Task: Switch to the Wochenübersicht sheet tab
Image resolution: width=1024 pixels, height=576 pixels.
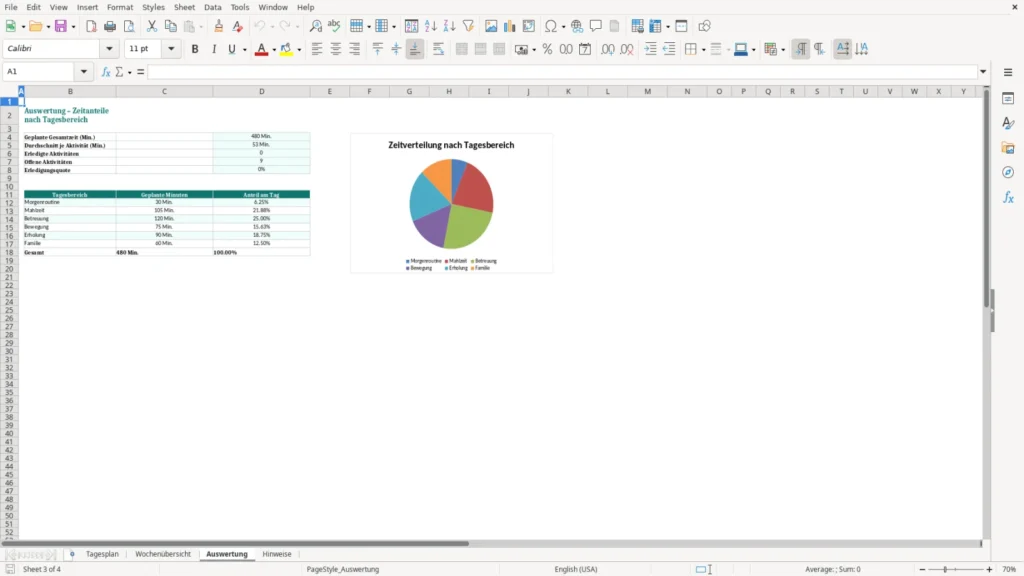Action: (x=163, y=554)
